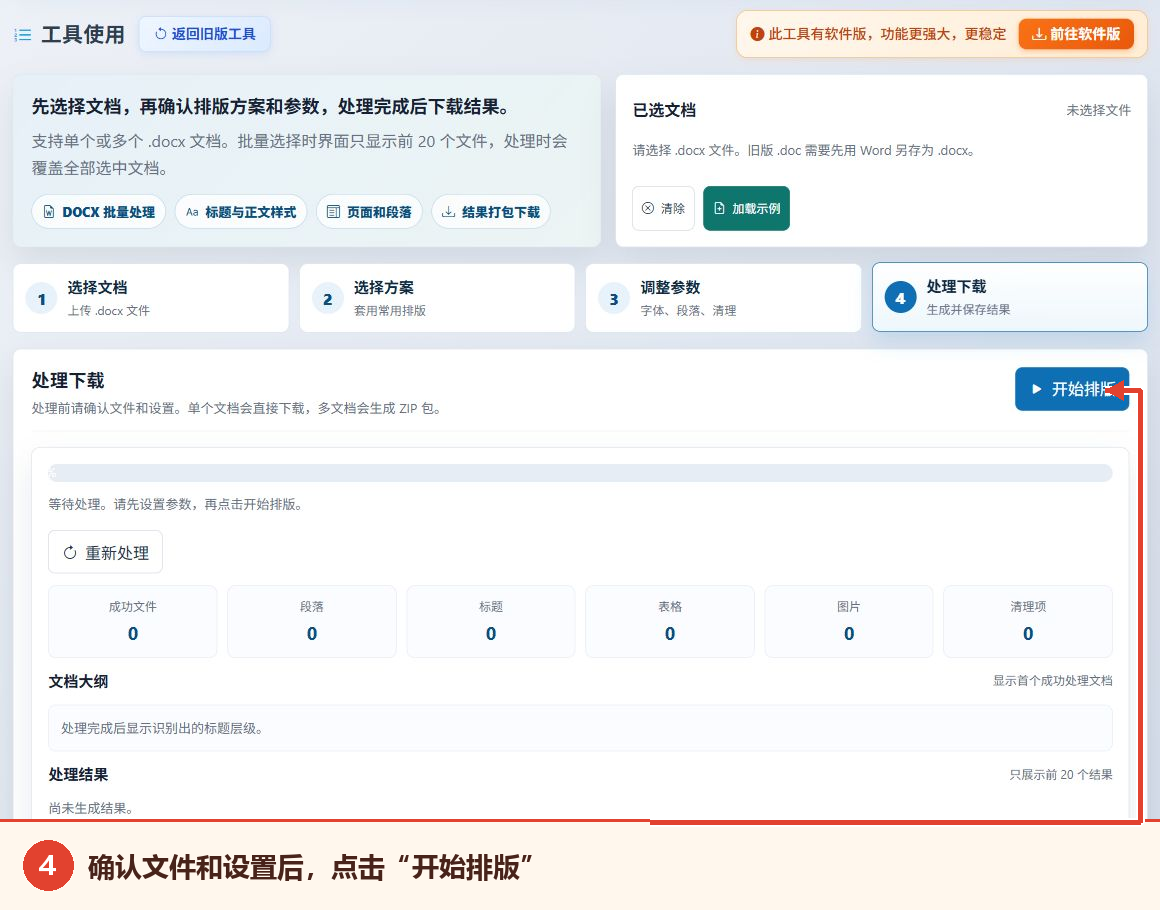1160x910 pixels.
Task: Click the orange info icon in the notice banner
Action: pyautogui.click(x=757, y=34)
